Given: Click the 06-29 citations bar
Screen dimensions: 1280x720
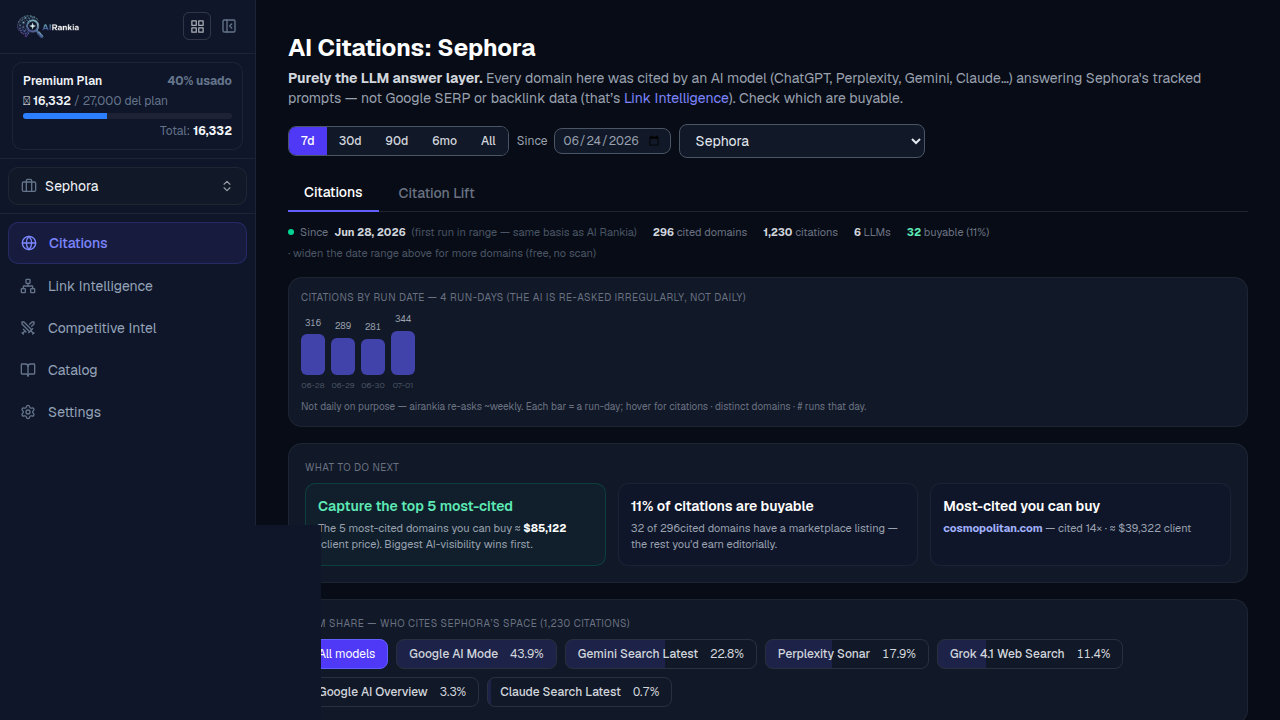Looking at the screenshot, I should coord(343,356).
